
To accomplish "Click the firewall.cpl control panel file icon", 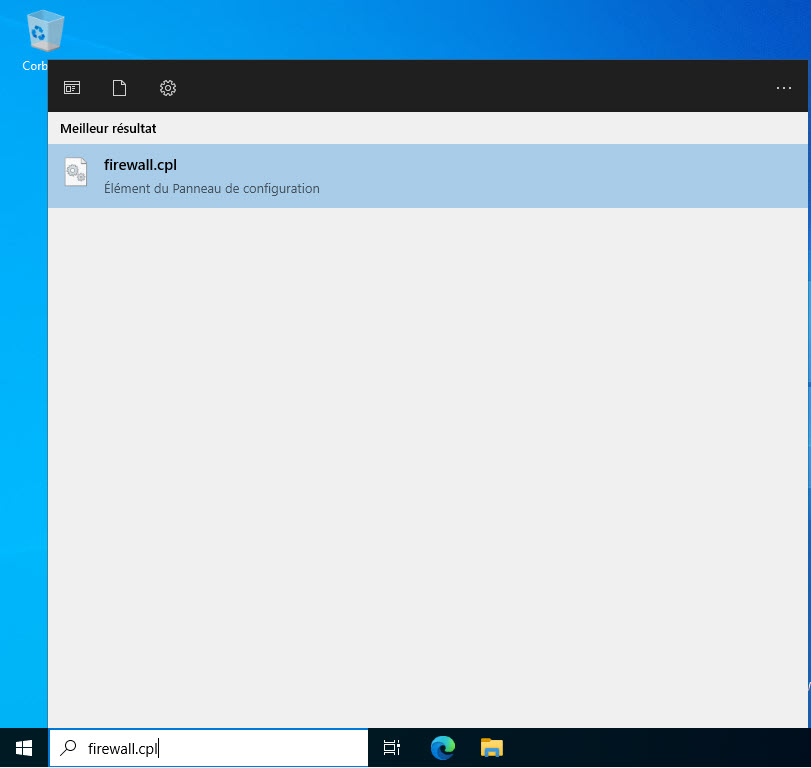I will pyautogui.click(x=76, y=172).
